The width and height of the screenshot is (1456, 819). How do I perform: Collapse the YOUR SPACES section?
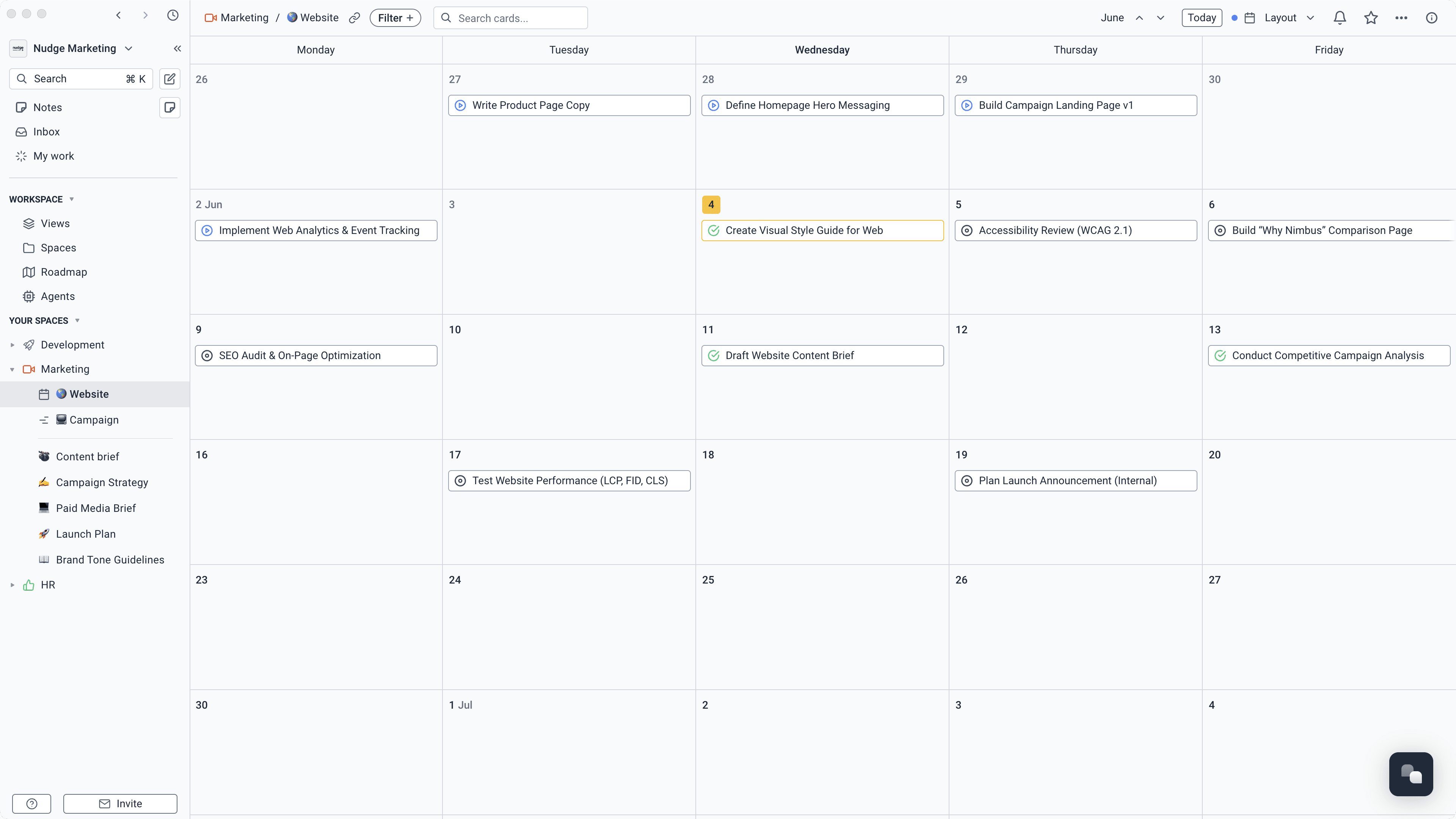point(77,320)
